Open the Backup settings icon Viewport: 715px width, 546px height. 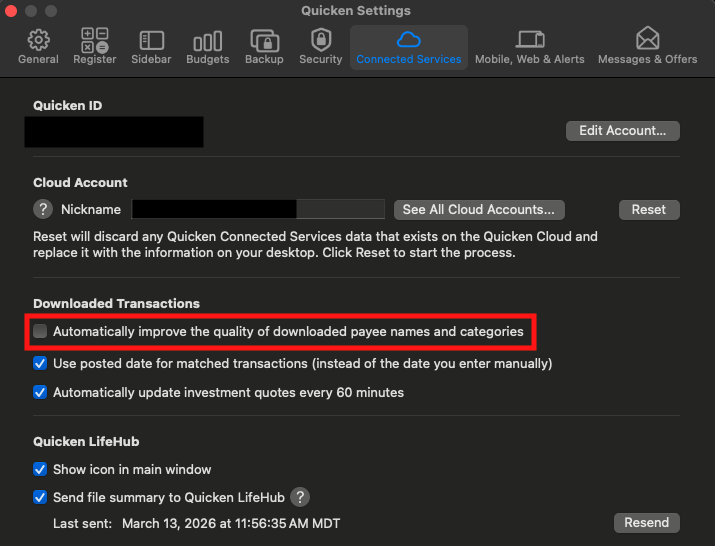coord(264,41)
